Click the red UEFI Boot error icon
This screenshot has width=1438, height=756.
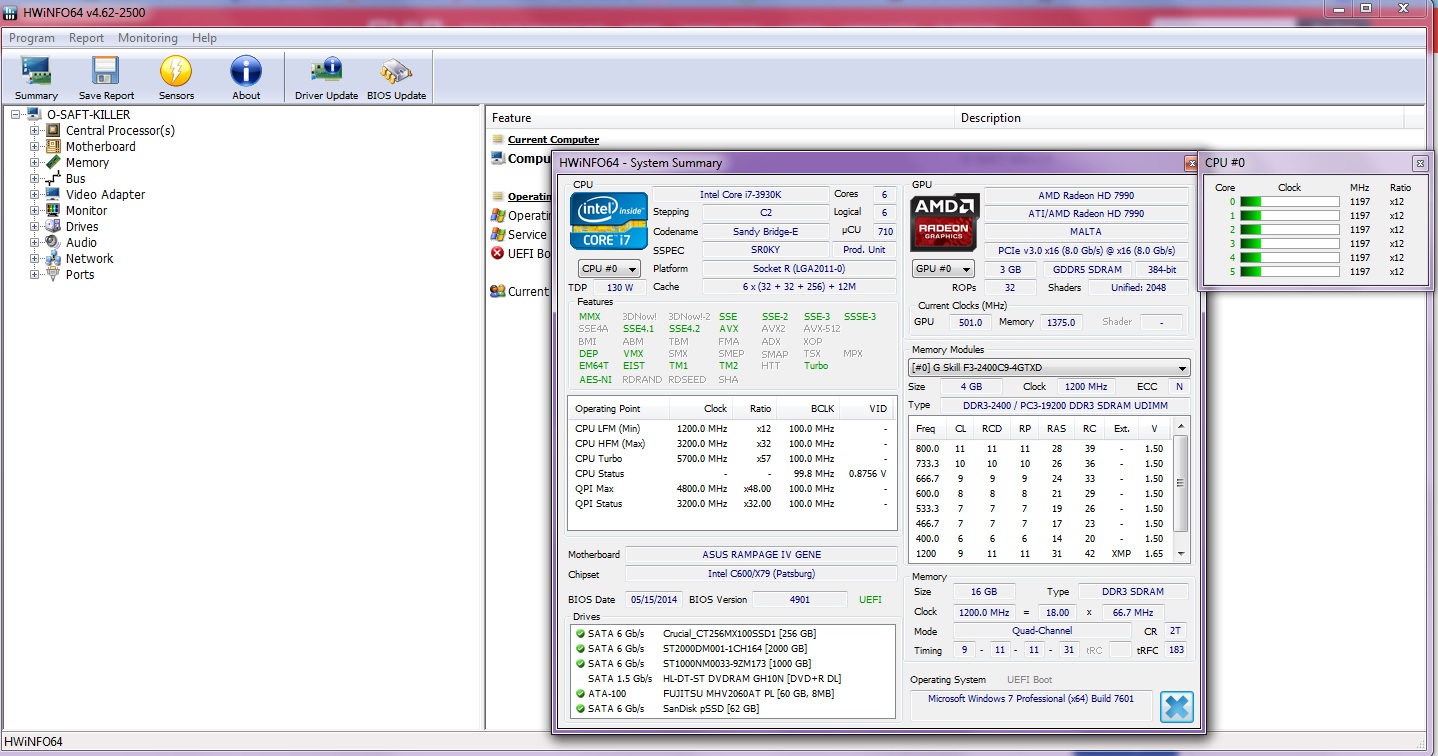click(497, 253)
